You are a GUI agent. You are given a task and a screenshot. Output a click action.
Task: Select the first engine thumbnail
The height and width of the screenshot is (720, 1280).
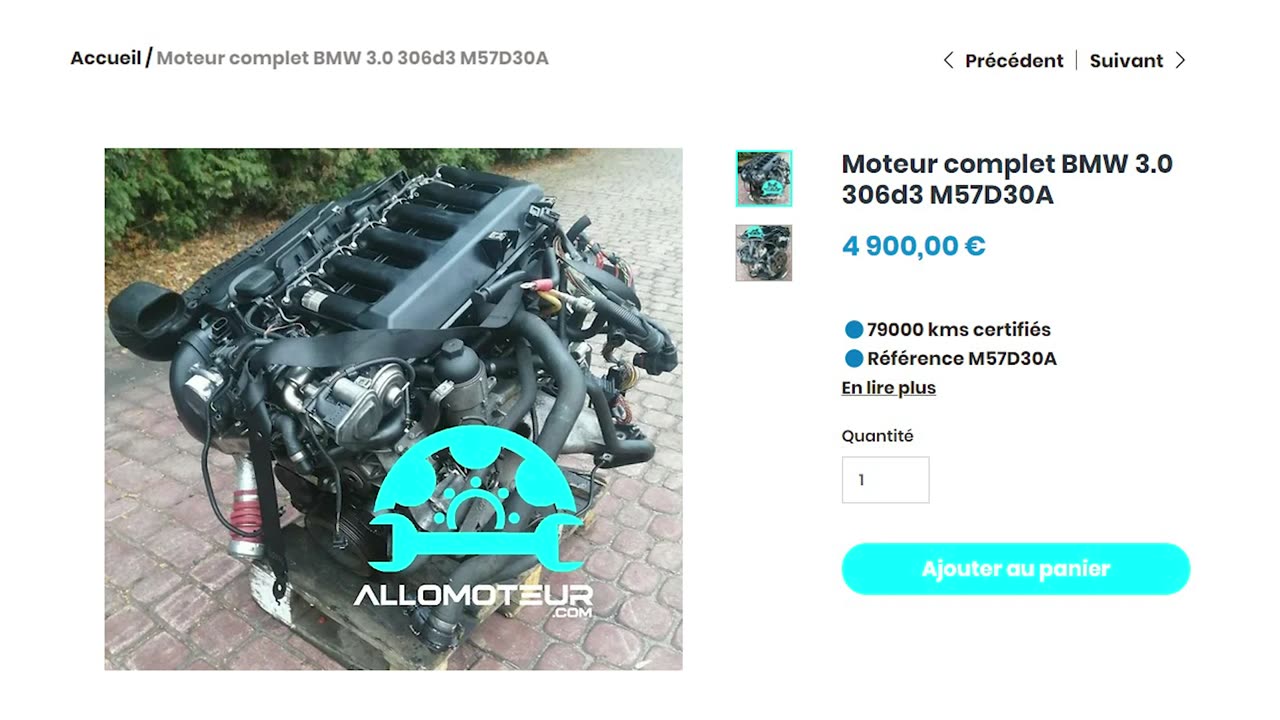[764, 179]
